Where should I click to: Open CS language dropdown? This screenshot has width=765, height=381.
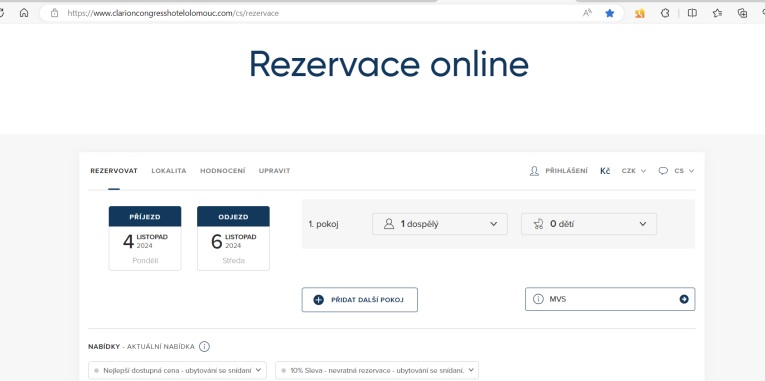coord(684,171)
